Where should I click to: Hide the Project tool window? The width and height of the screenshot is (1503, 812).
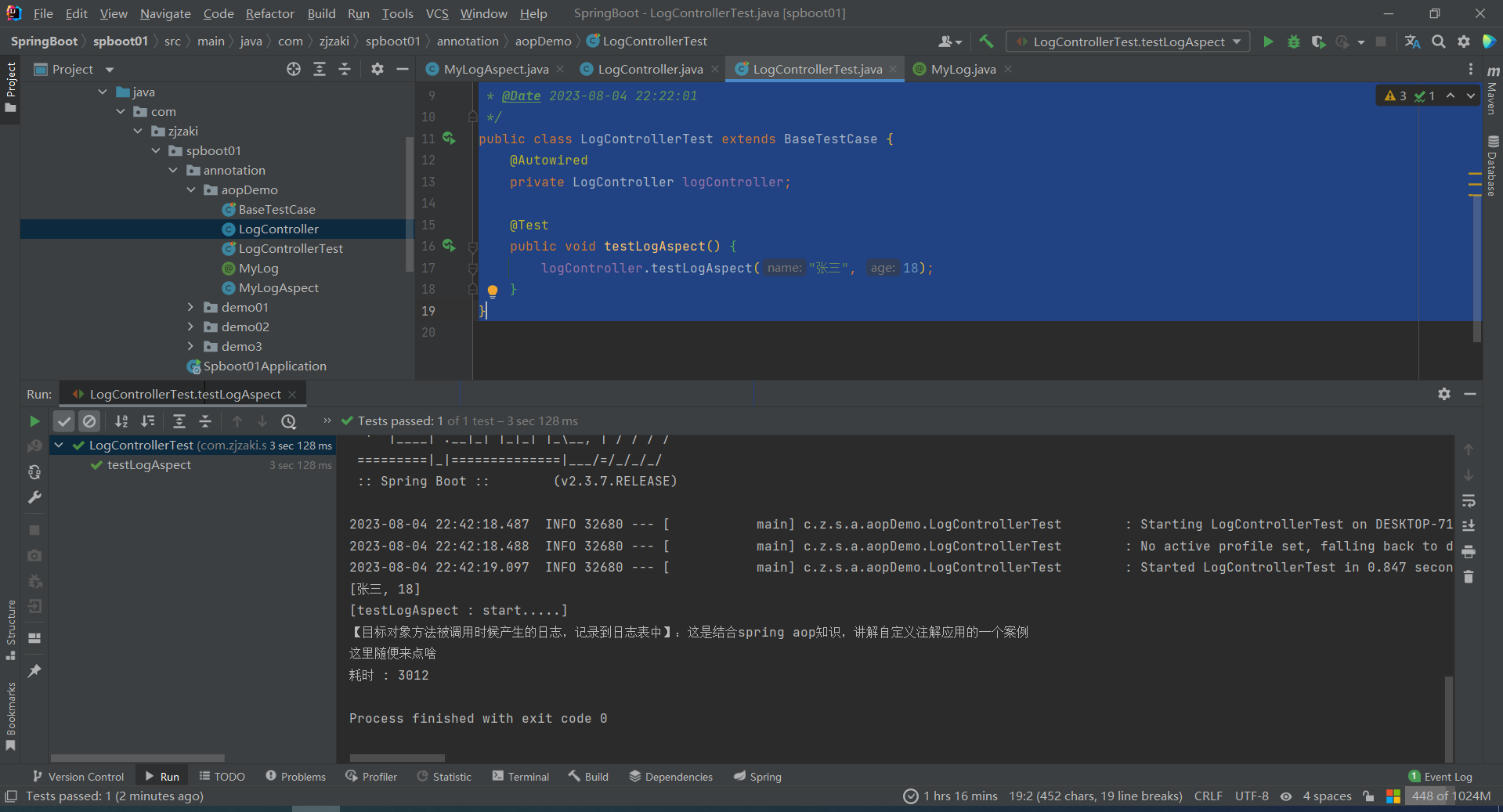click(x=403, y=69)
